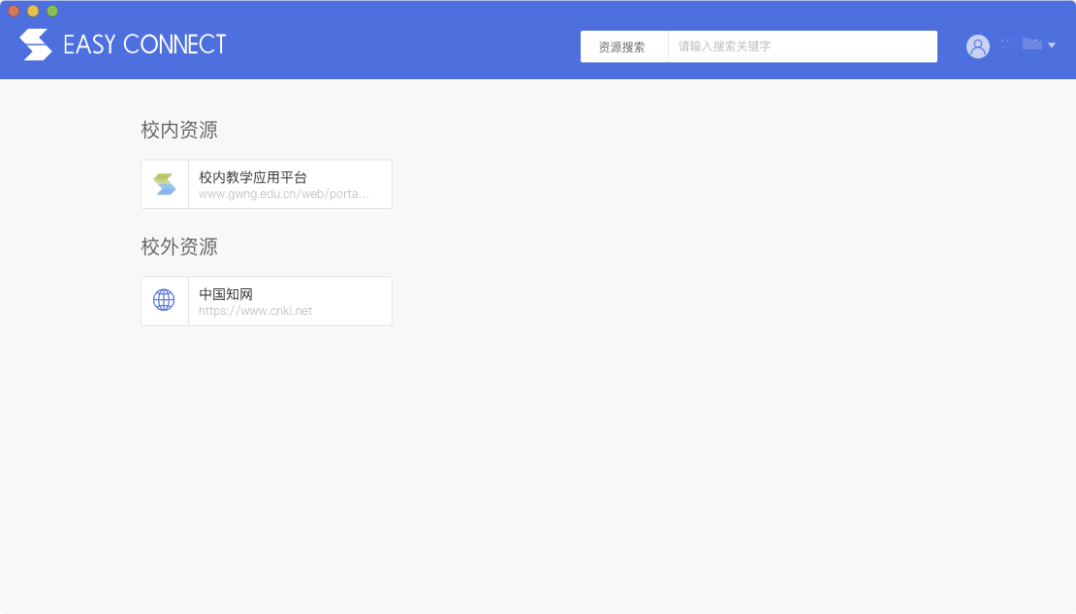Click the Easy Connect logo icon
The image size is (1076, 614).
(36, 45)
